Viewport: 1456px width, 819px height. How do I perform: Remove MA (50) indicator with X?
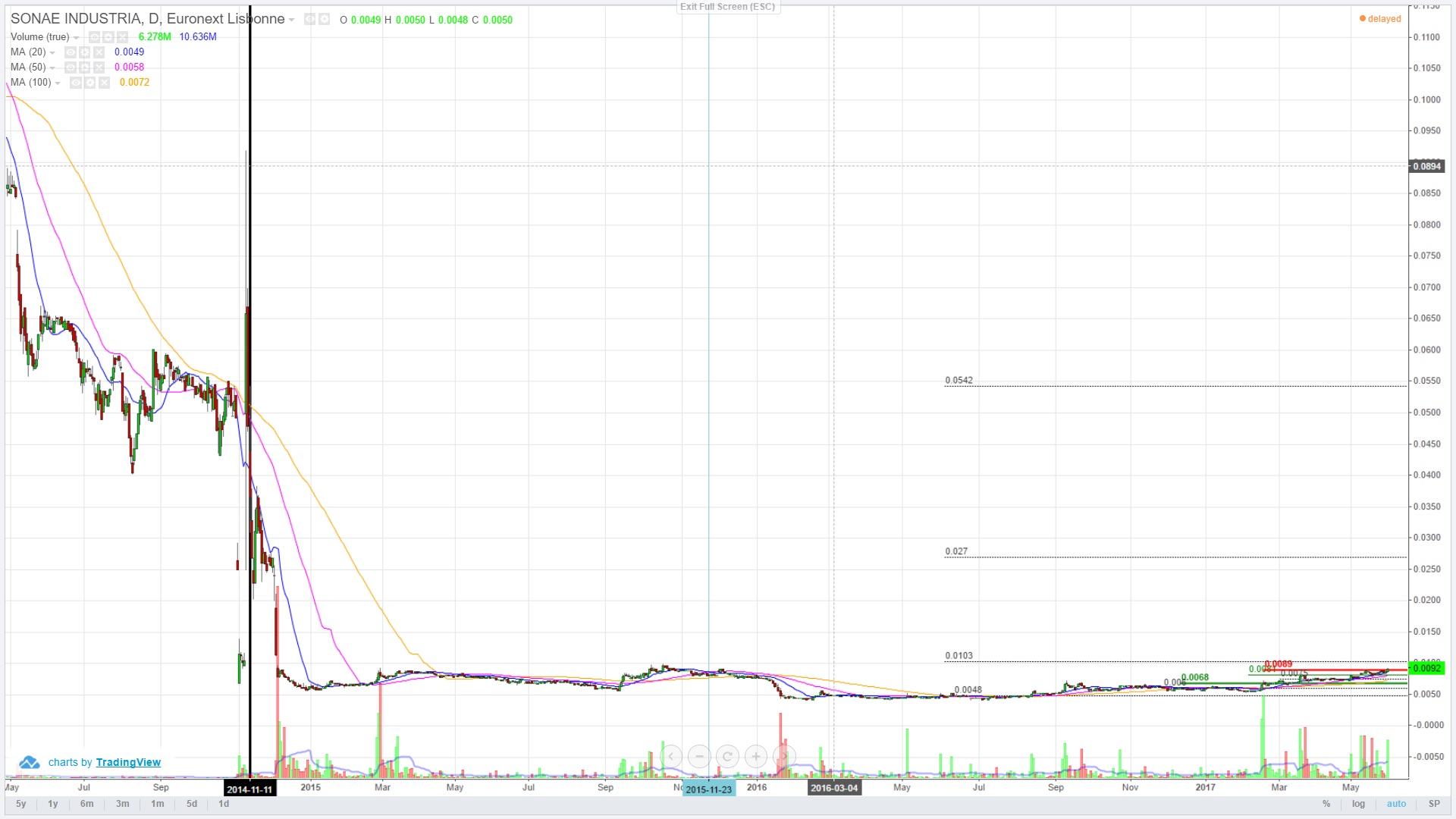(x=99, y=67)
